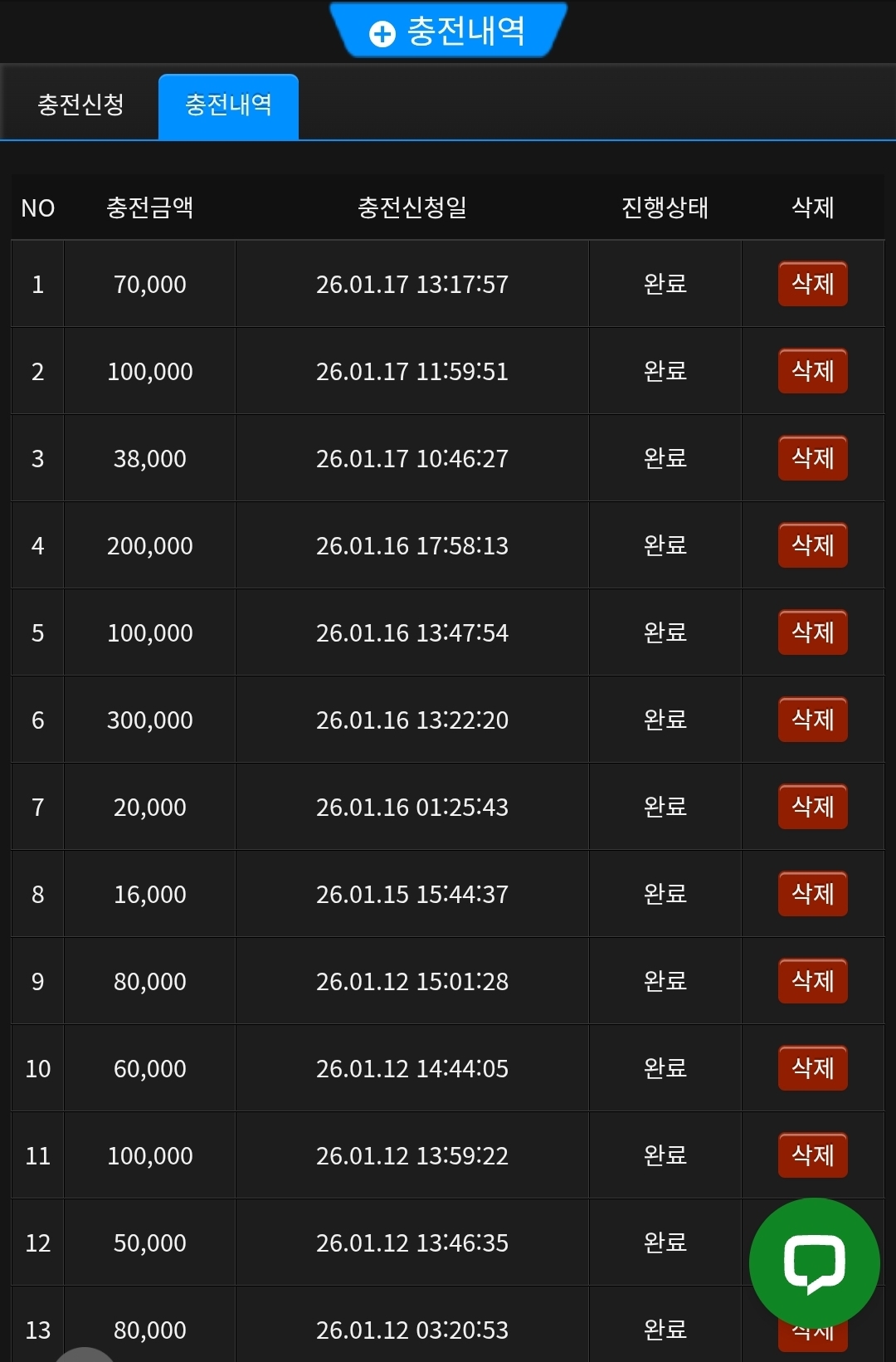Image resolution: width=896 pixels, height=1362 pixels.
Task: Delete the 200,000 charge entry
Action: pos(812,545)
